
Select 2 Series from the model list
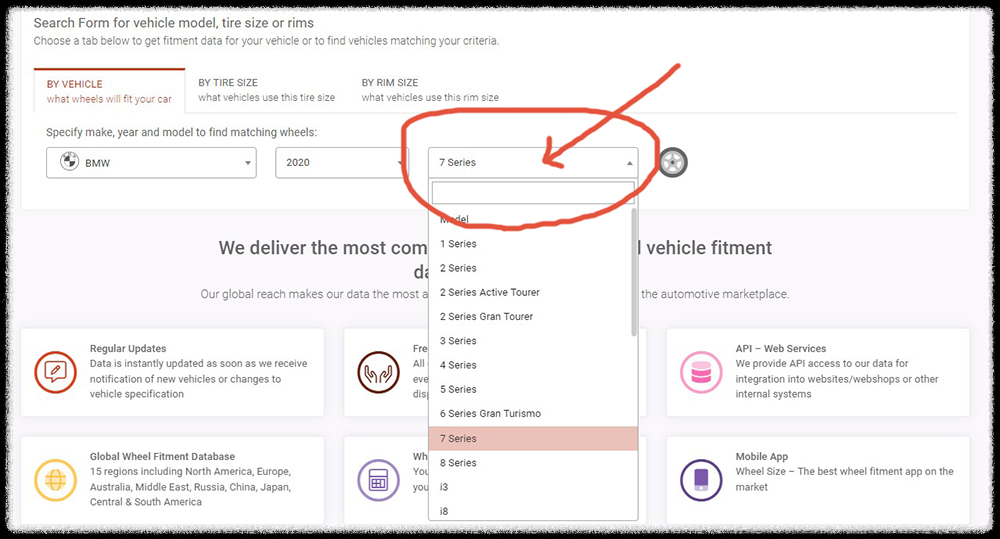[533, 268]
